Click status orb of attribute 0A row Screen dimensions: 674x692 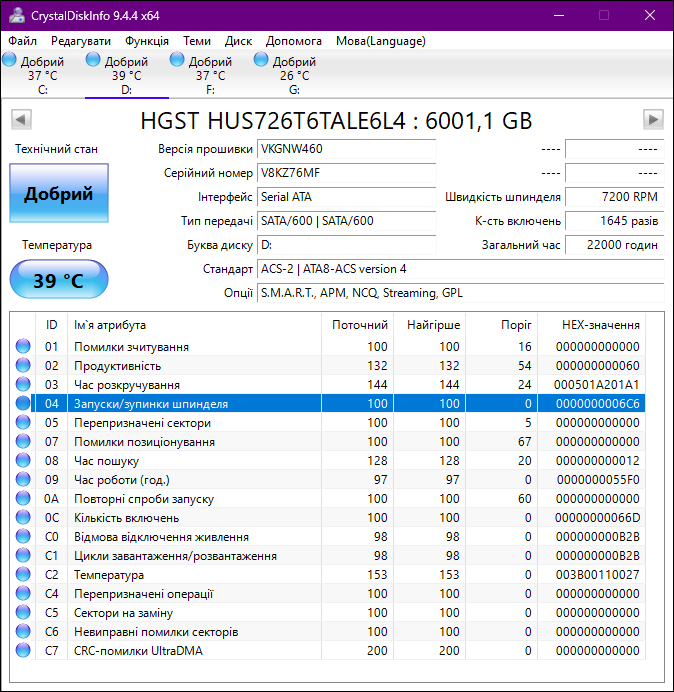pyautogui.click(x=23, y=498)
